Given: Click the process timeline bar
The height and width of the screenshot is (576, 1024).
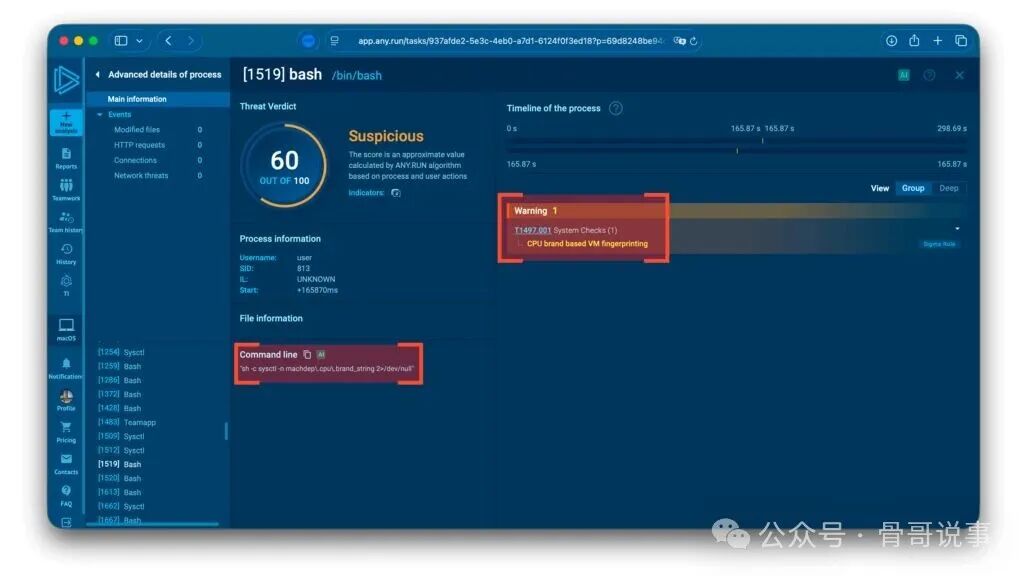Looking at the screenshot, I should [737, 150].
